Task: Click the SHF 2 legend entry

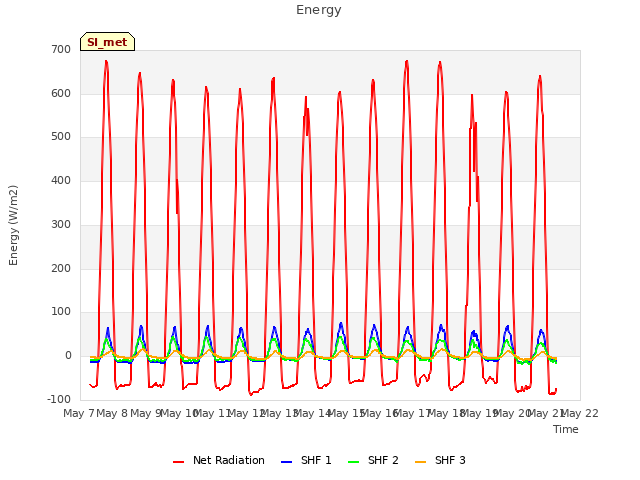Action: click(x=373, y=460)
